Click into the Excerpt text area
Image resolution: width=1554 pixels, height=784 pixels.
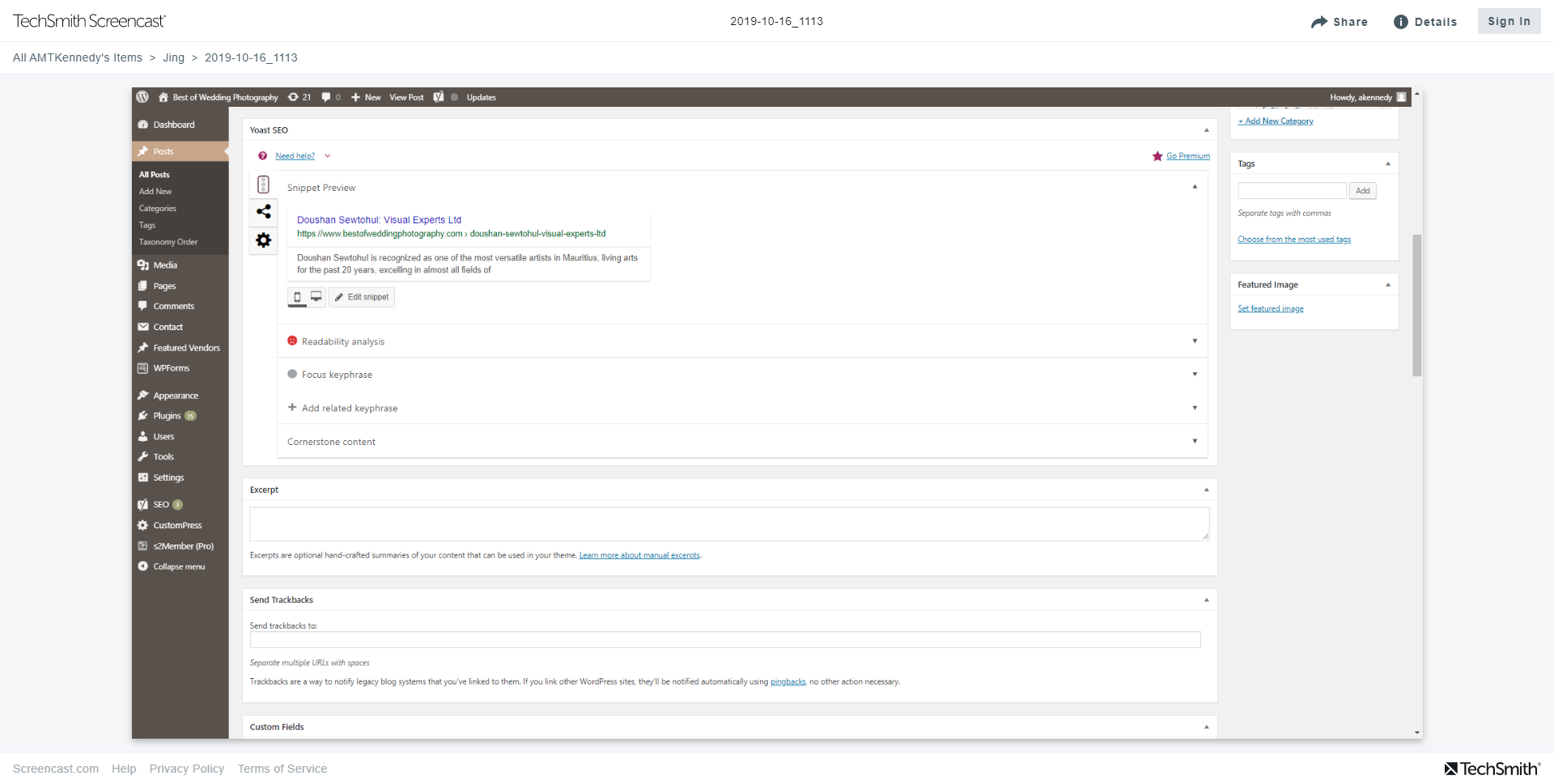pos(729,523)
